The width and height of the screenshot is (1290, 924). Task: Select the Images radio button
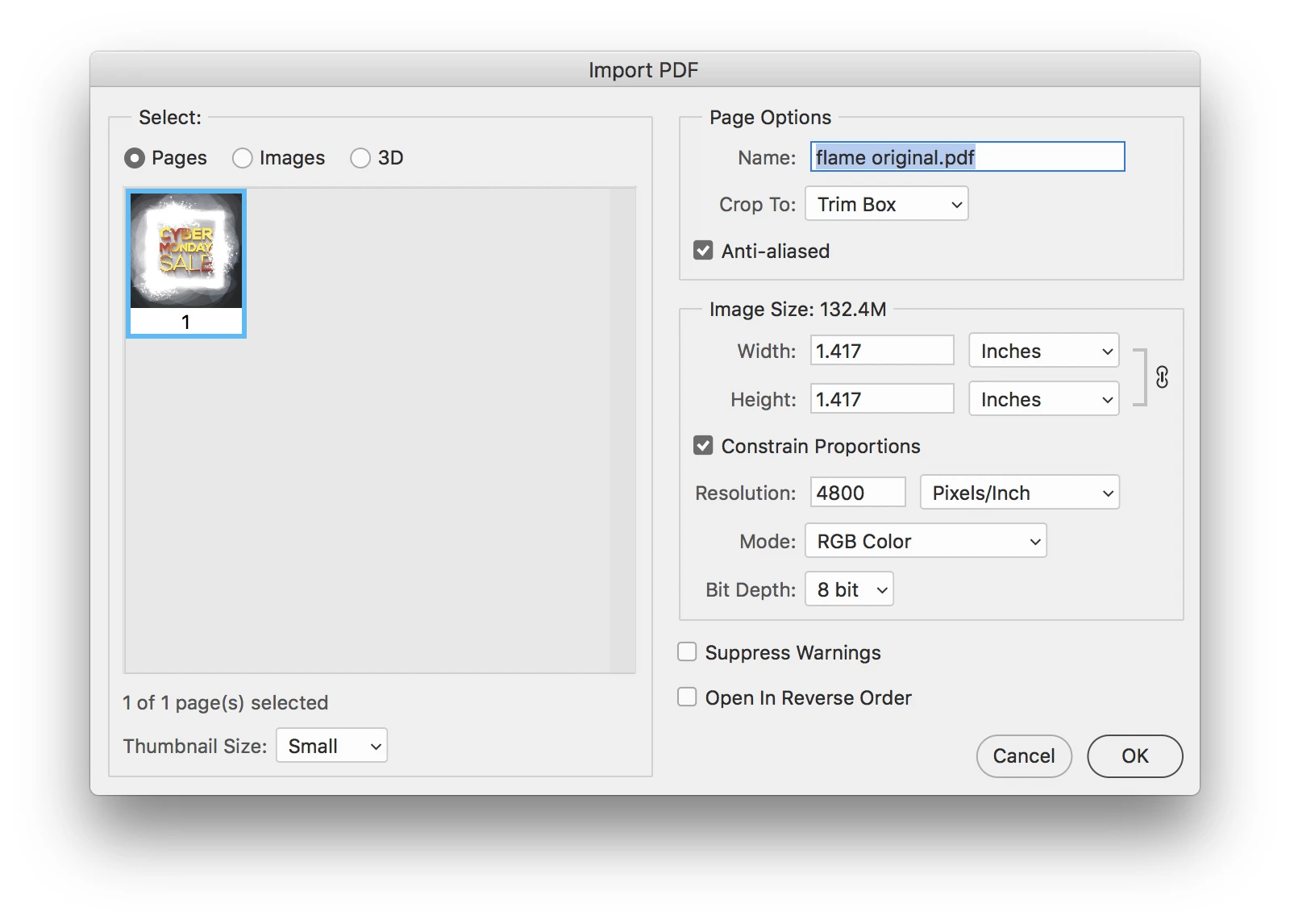(x=243, y=158)
